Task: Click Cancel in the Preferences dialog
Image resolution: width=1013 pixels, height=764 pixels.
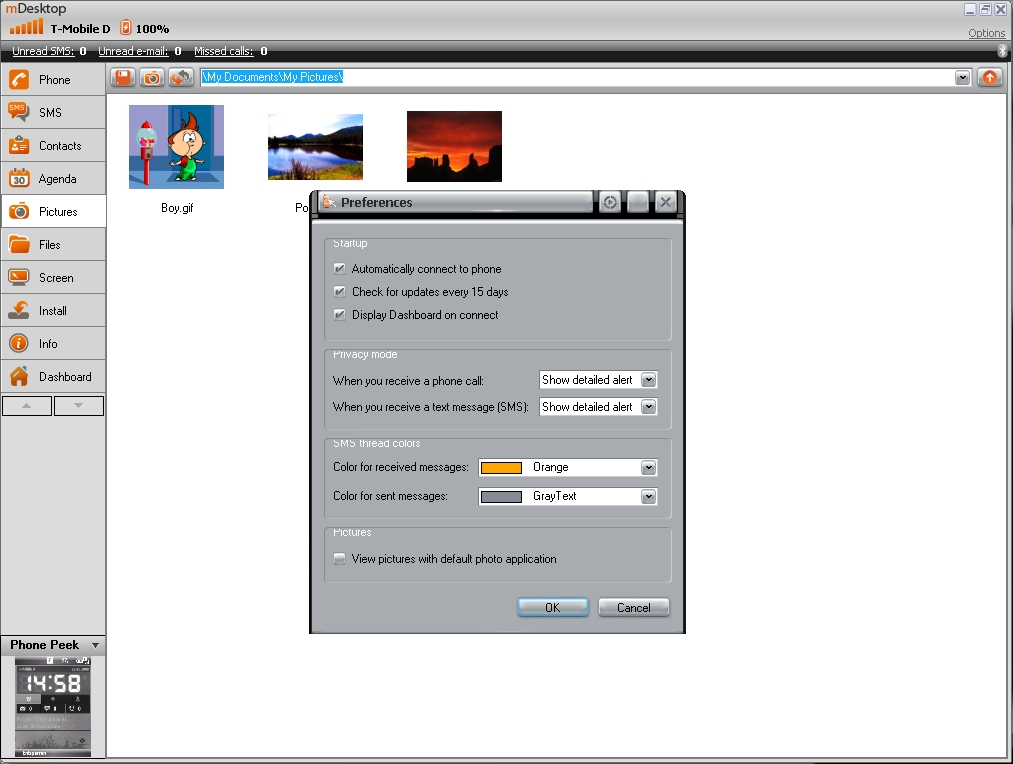Action: click(634, 608)
